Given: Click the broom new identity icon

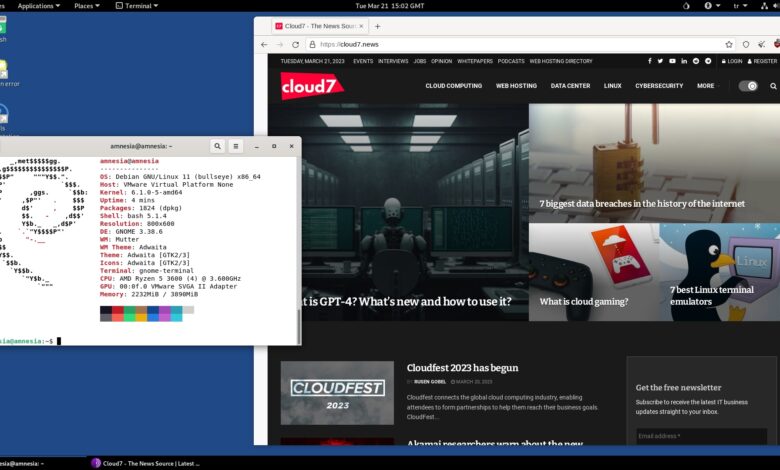Looking at the screenshot, I should click(762, 44).
